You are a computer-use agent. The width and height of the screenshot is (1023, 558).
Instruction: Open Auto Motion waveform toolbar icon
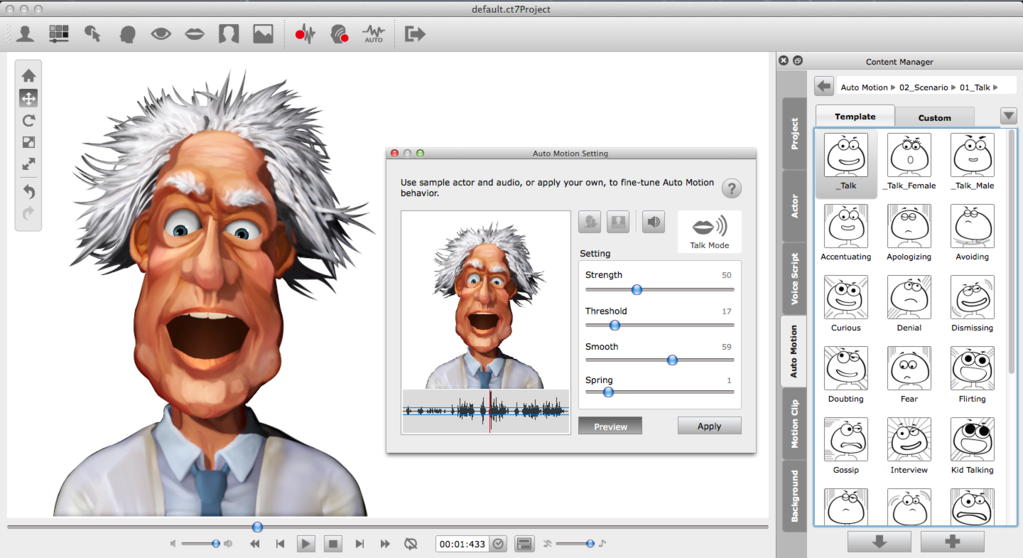(x=374, y=34)
